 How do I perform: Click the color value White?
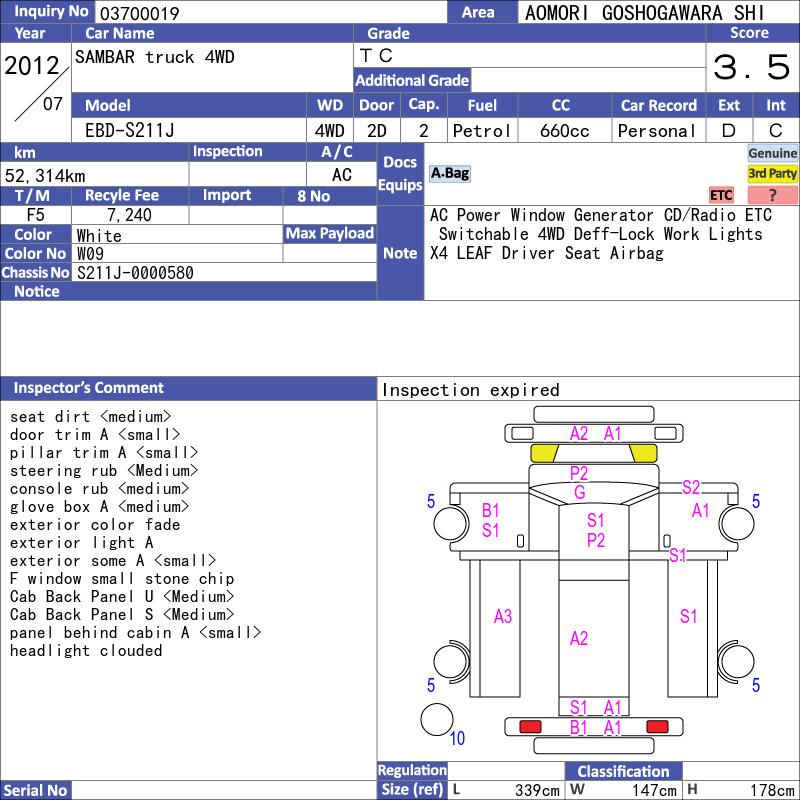point(99,236)
